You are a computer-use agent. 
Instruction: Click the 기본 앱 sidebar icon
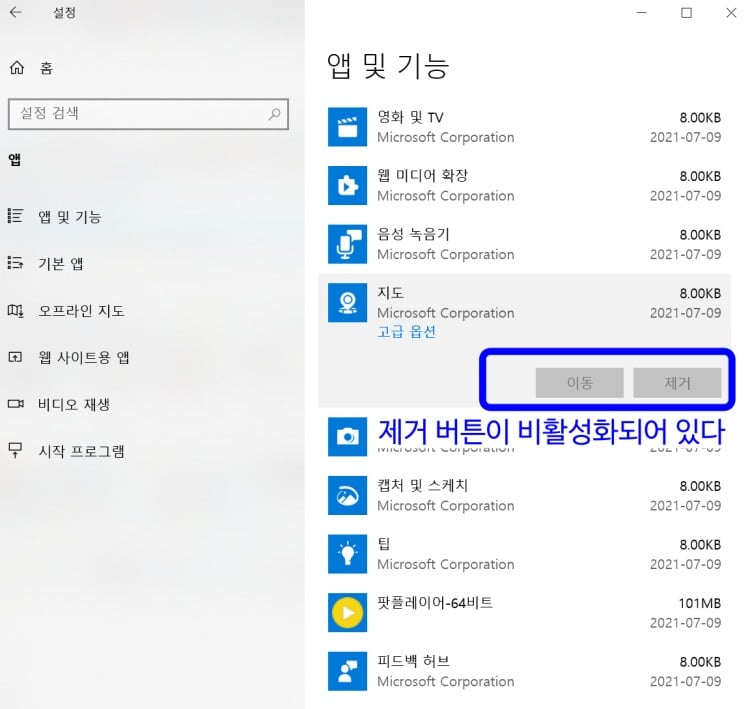15,263
